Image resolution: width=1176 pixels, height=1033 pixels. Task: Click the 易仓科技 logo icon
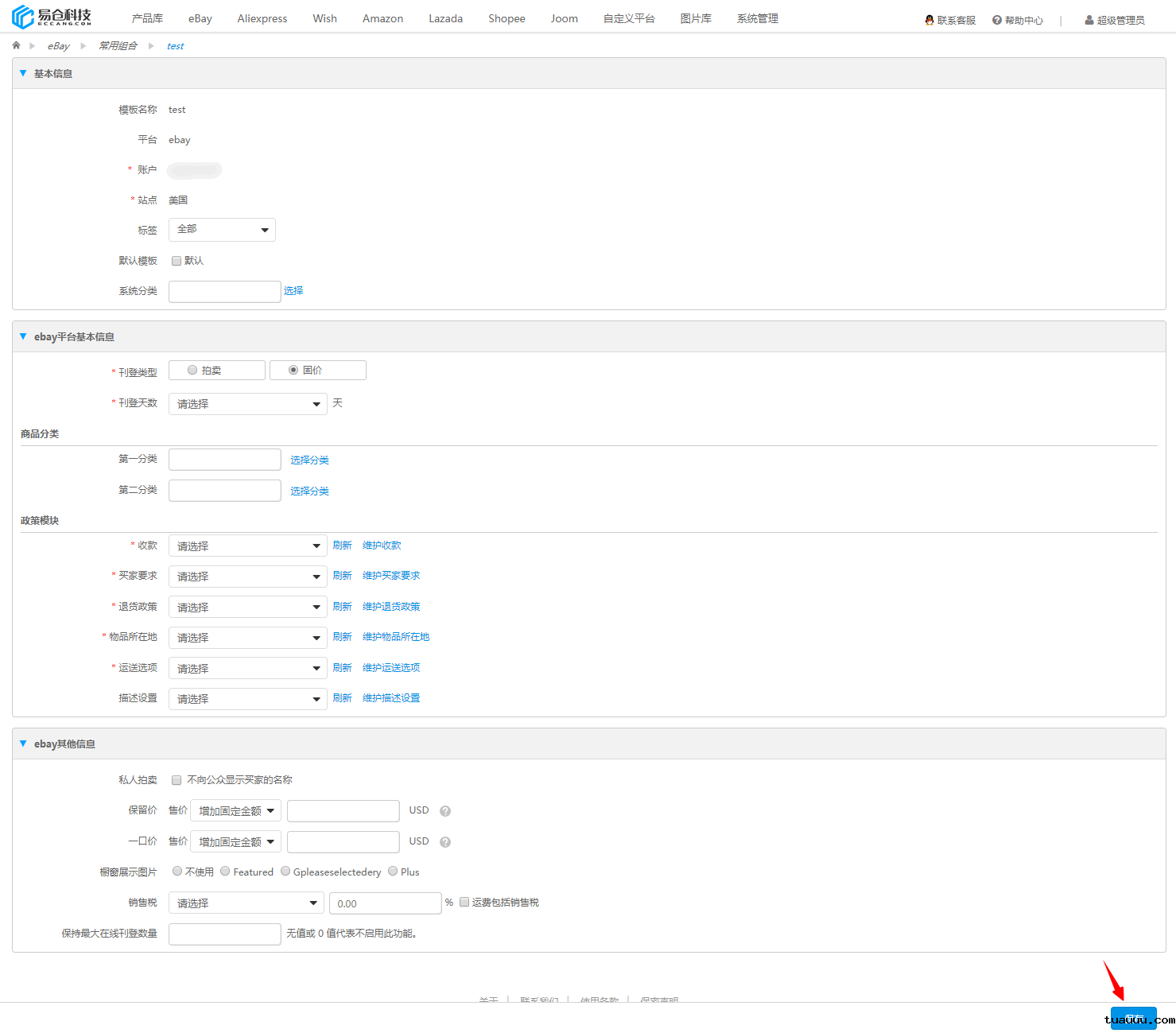[23, 17]
